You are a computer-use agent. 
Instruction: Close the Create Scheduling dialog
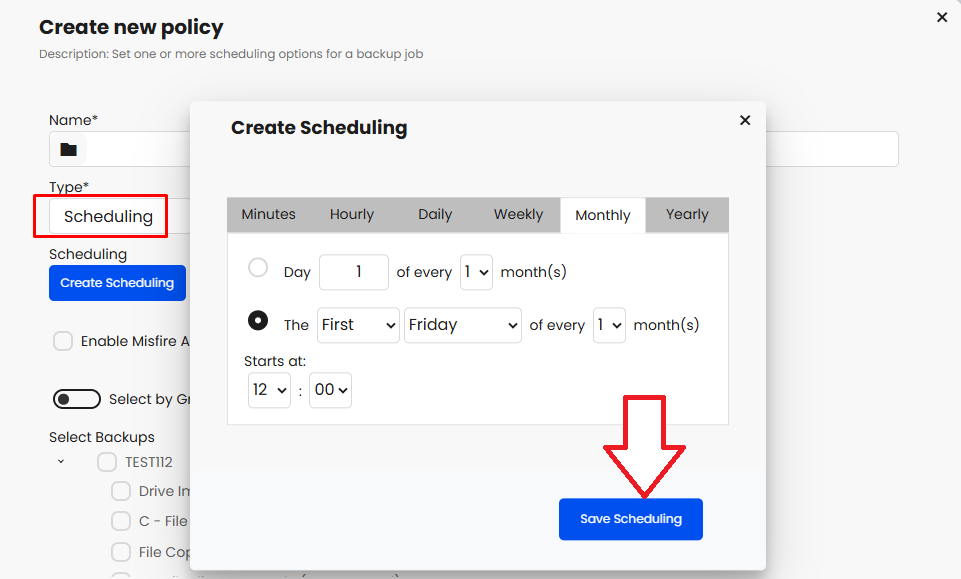click(744, 120)
